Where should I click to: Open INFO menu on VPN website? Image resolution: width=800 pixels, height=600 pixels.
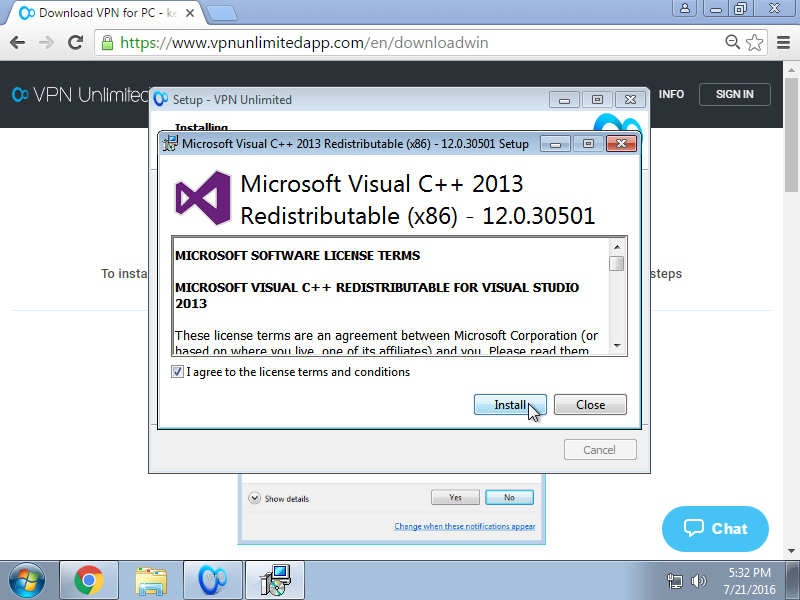(671, 94)
